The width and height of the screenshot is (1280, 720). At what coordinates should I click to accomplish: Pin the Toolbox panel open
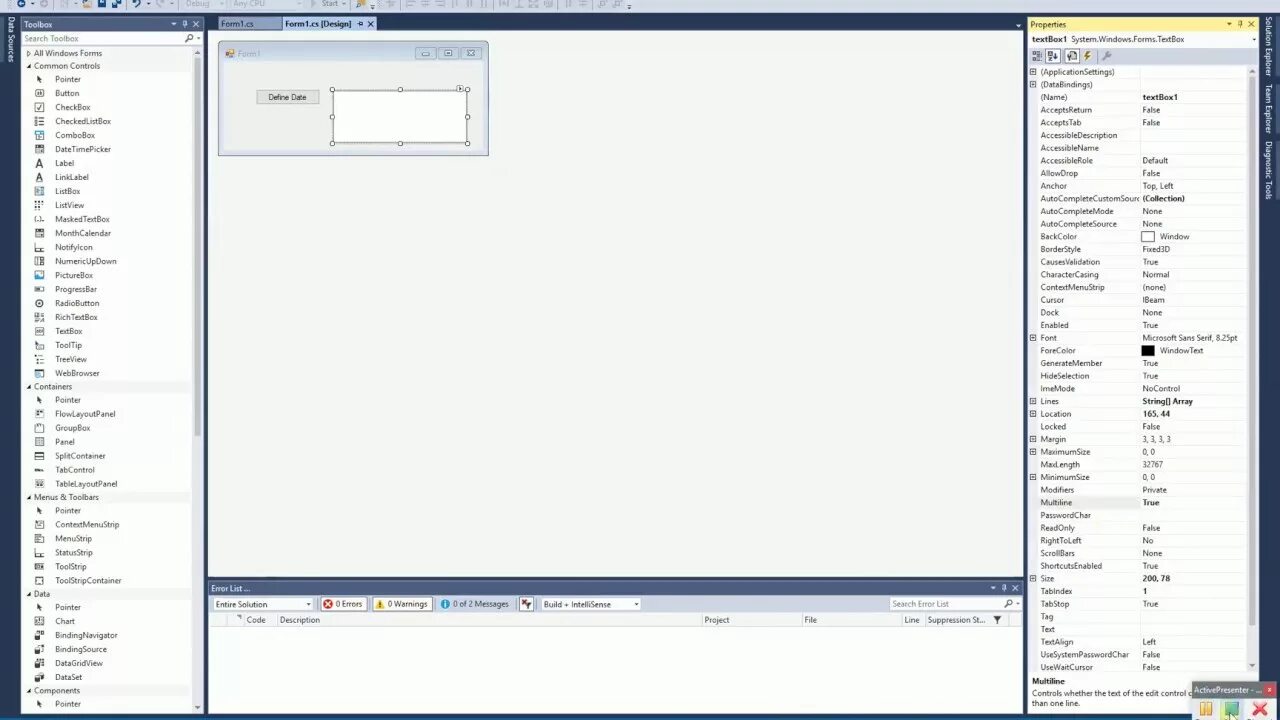pos(184,23)
